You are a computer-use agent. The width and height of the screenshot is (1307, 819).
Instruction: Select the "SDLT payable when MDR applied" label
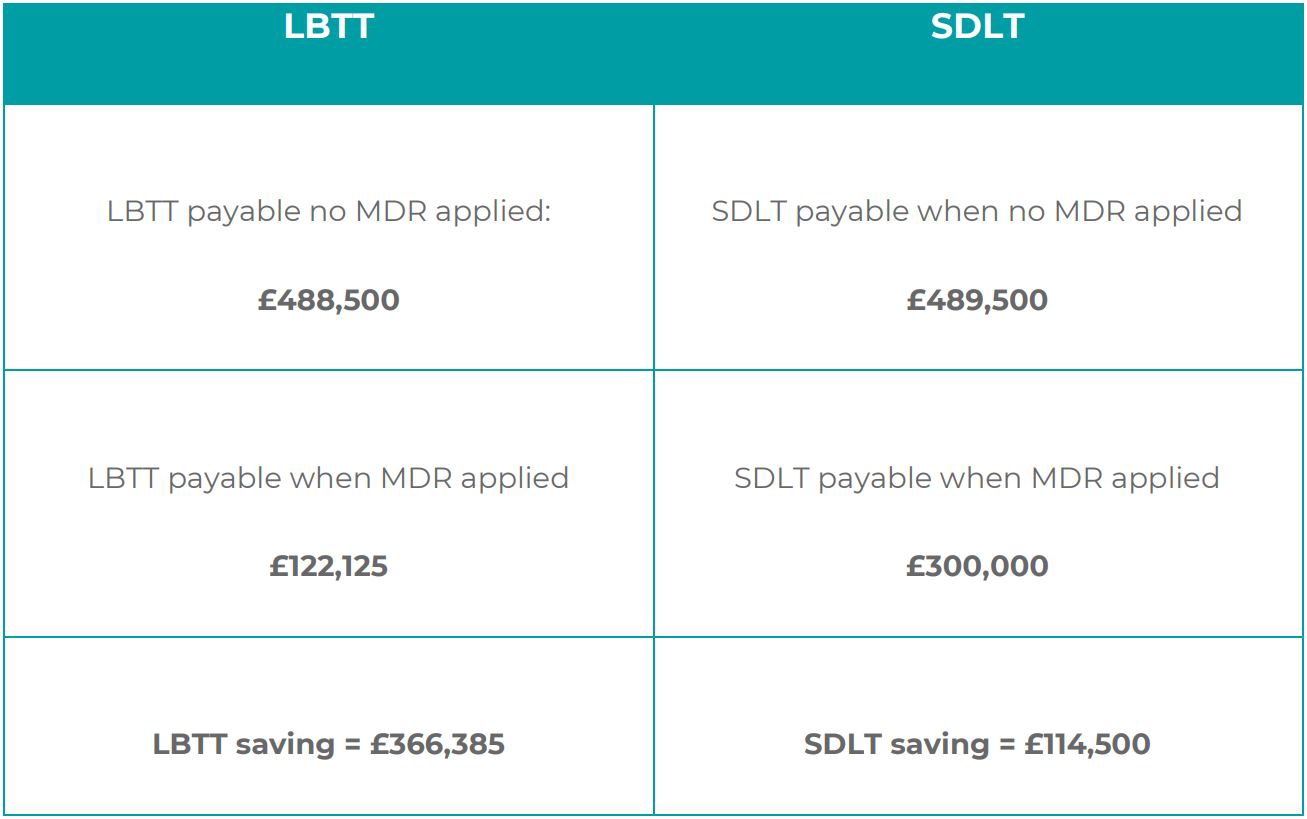click(x=977, y=478)
